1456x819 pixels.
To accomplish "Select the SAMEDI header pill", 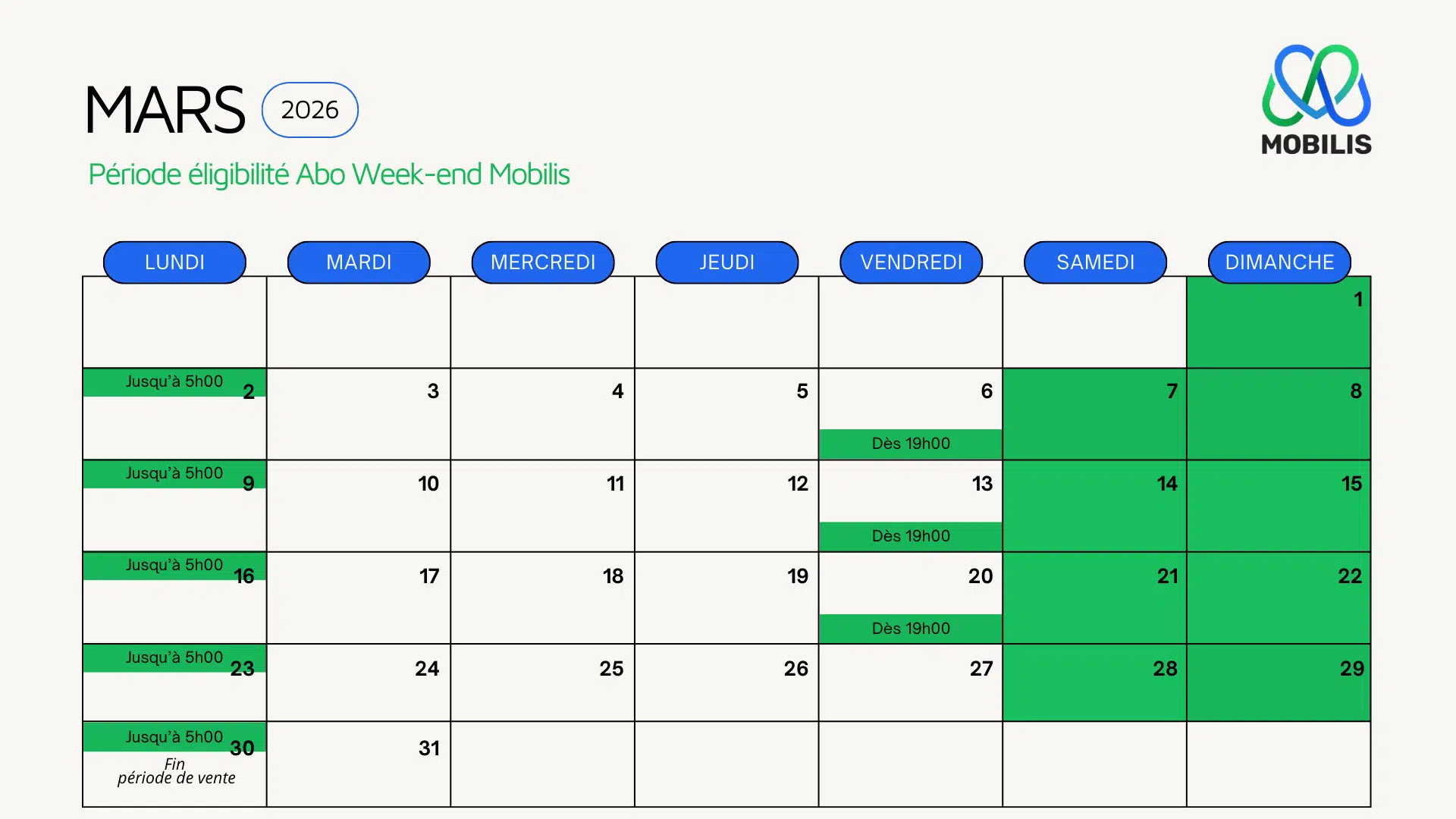I will coord(1095,262).
